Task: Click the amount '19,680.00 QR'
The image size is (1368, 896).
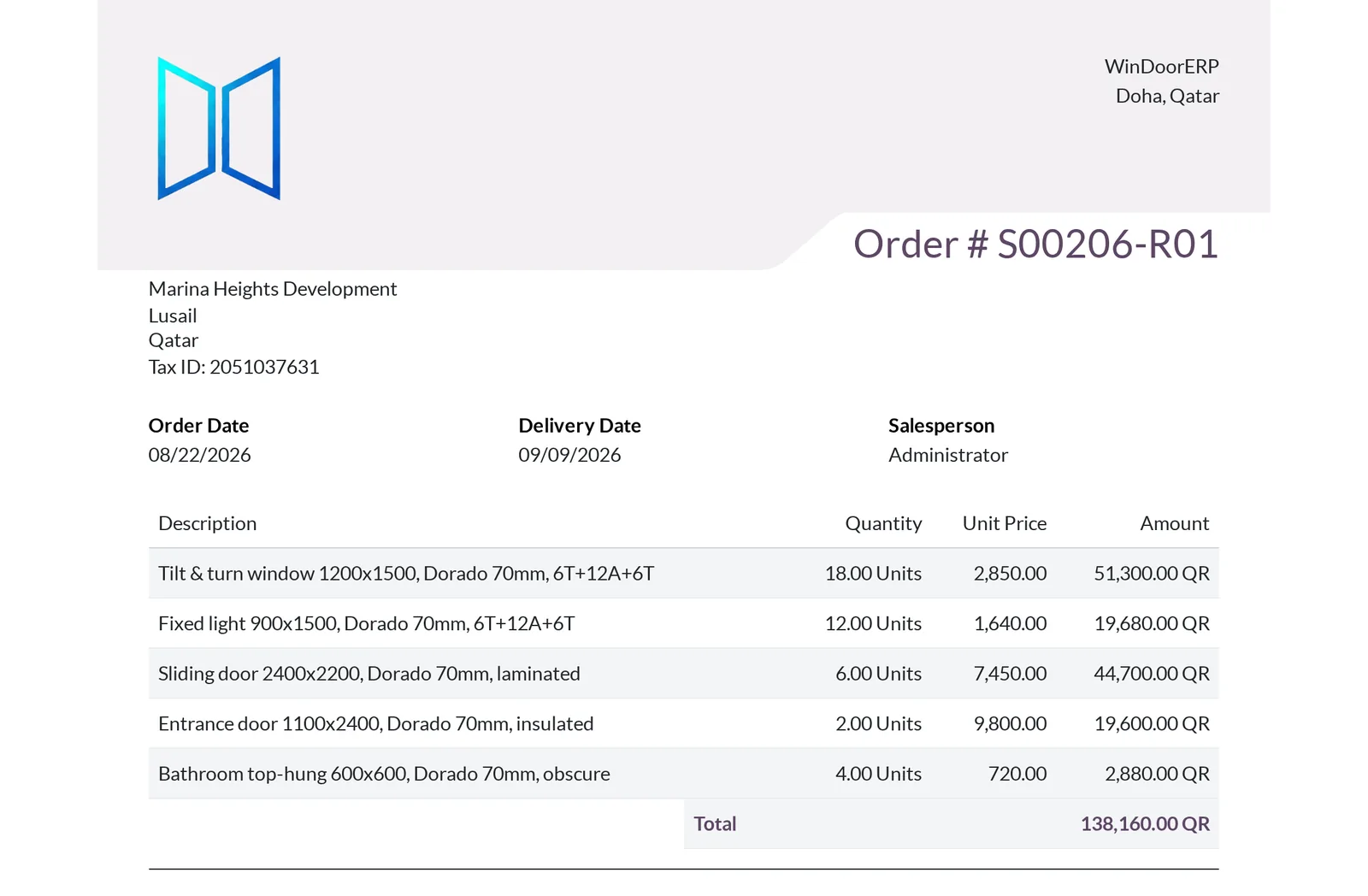Action: [x=1152, y=623]
